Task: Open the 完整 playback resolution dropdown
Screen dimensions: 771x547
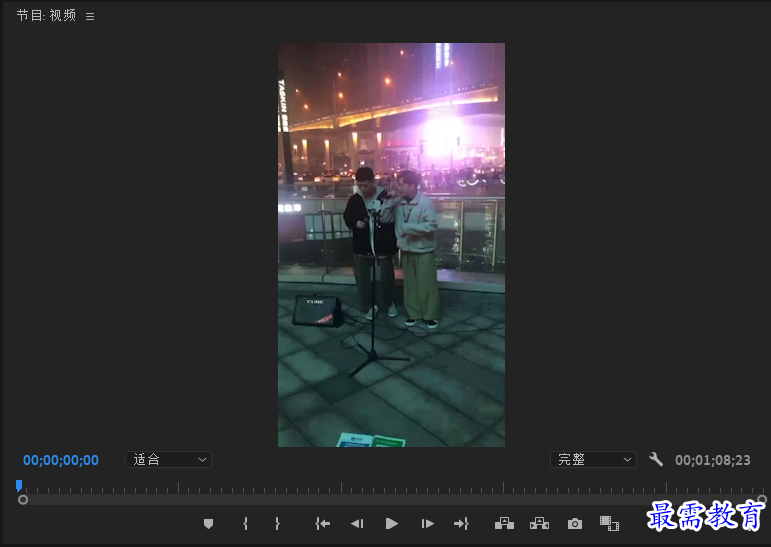Action: pyautogui.click(x=593, y=459)
